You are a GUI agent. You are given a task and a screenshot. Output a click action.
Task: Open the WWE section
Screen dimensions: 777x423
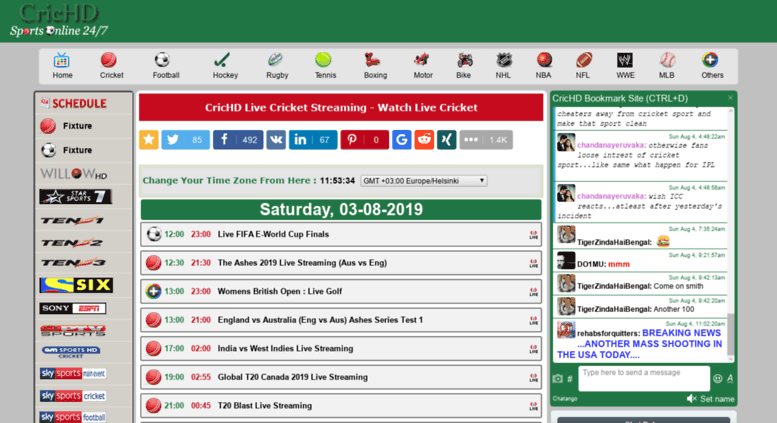(625, 66)
